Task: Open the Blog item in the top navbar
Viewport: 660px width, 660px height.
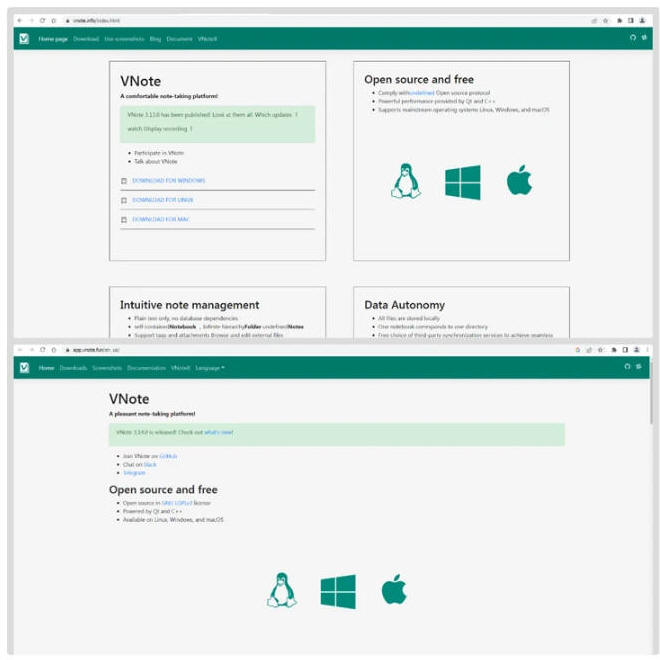Action: coord(155,39)
